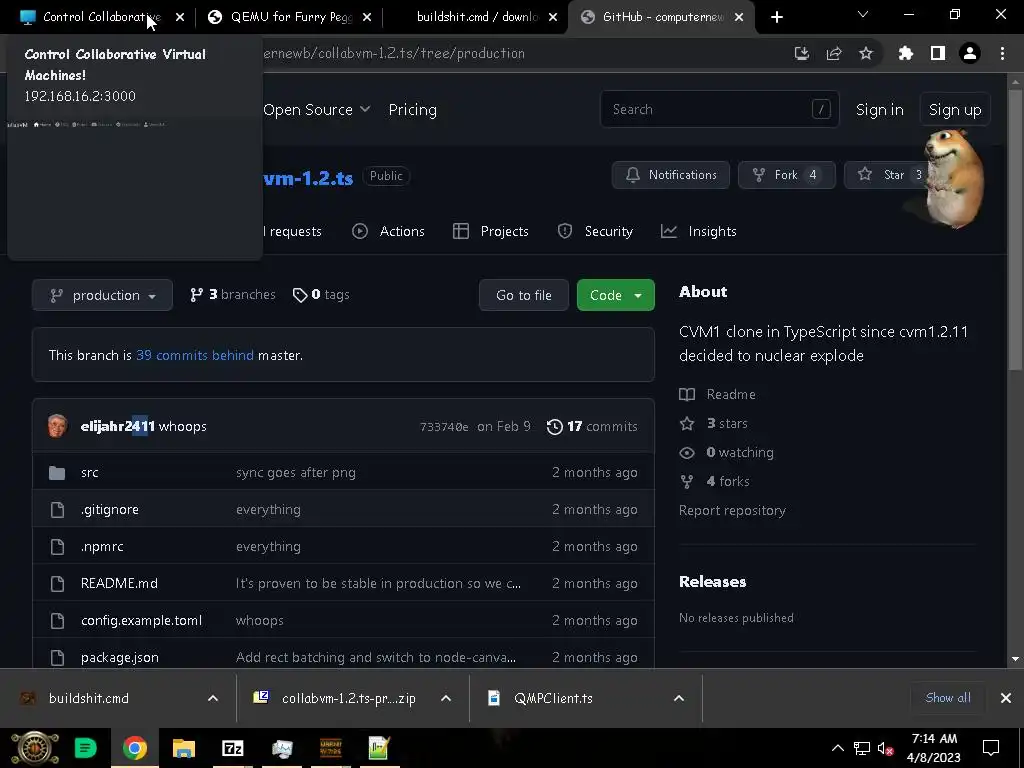Click Show all downloads
The width and height of the screenshot is (1024, 768).
tap(948, 698)
